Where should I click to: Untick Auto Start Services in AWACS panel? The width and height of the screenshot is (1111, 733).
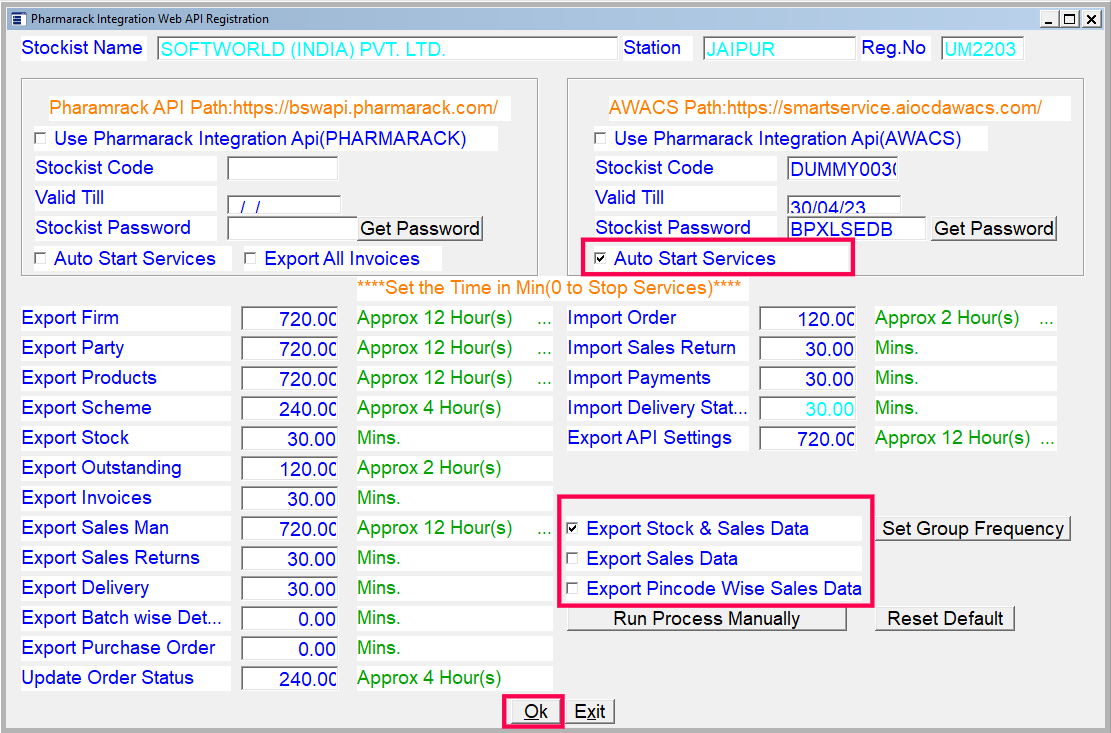(600, 258)
